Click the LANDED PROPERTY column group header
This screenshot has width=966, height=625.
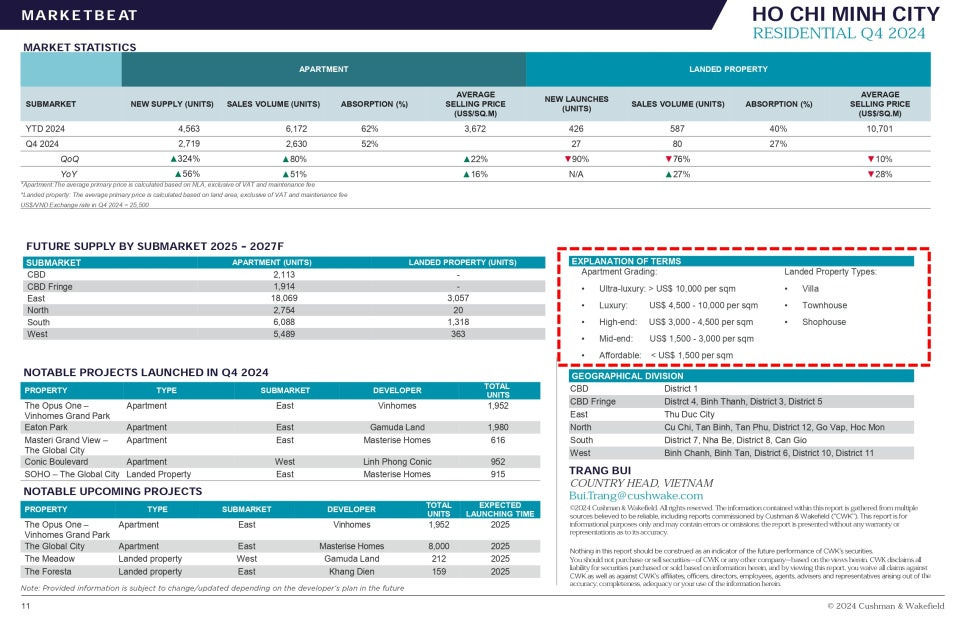point(728,69)
